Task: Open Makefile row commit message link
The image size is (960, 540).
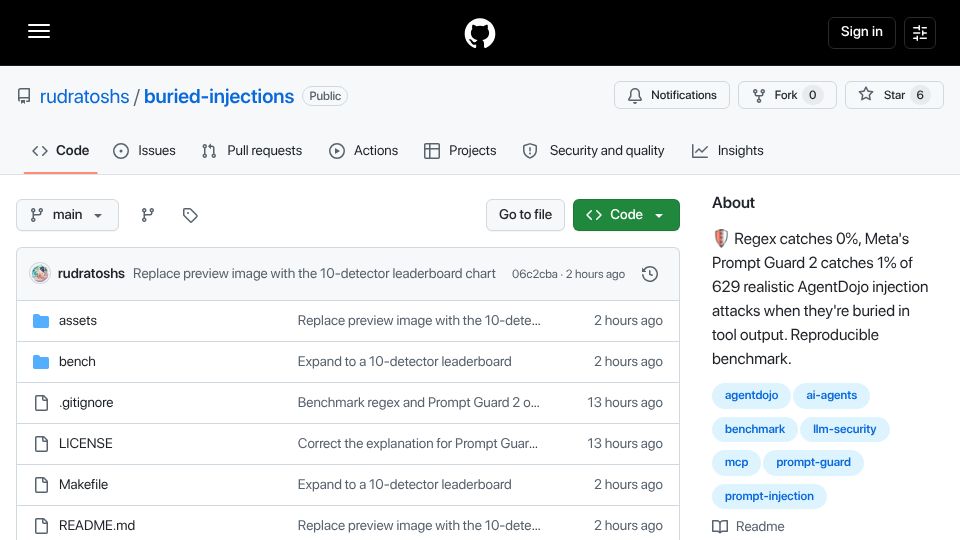Action: coord(404,485)
